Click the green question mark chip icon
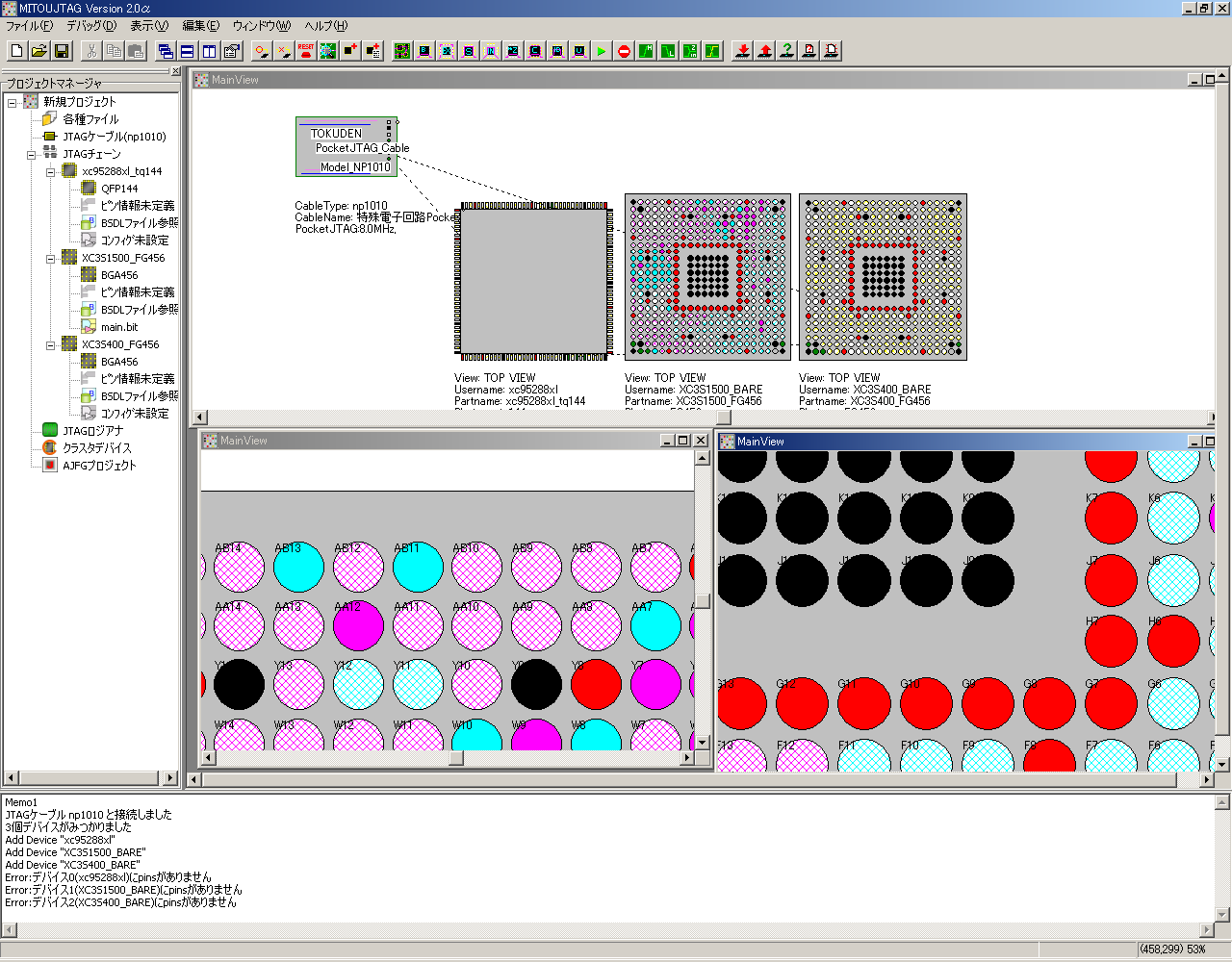Screen dimensions: 1232x962 click(x=786, y=51)
